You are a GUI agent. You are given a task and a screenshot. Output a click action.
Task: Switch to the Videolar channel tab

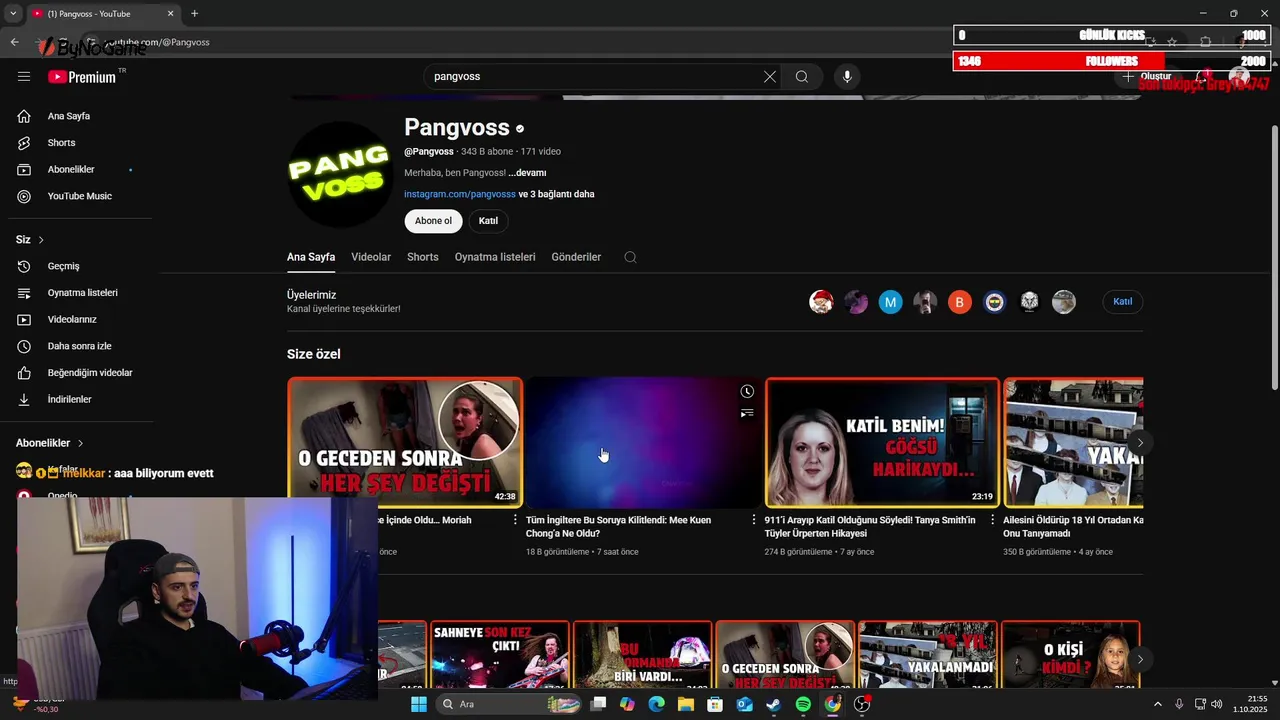coord(371,257)
